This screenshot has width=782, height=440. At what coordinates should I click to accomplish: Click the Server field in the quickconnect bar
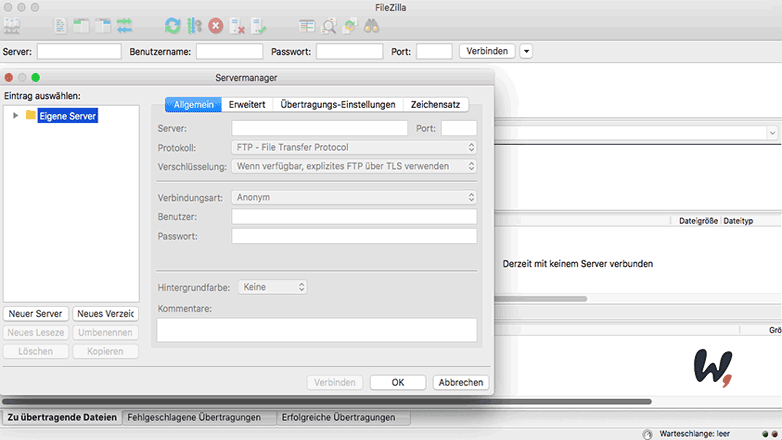[79, 51]
